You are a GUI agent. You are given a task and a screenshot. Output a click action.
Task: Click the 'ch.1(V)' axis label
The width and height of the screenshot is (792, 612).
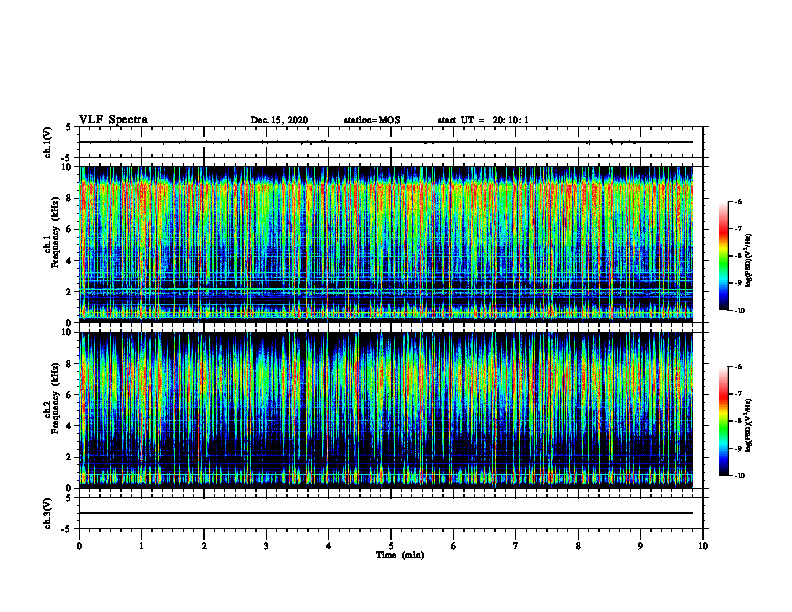tap(47, 142)
